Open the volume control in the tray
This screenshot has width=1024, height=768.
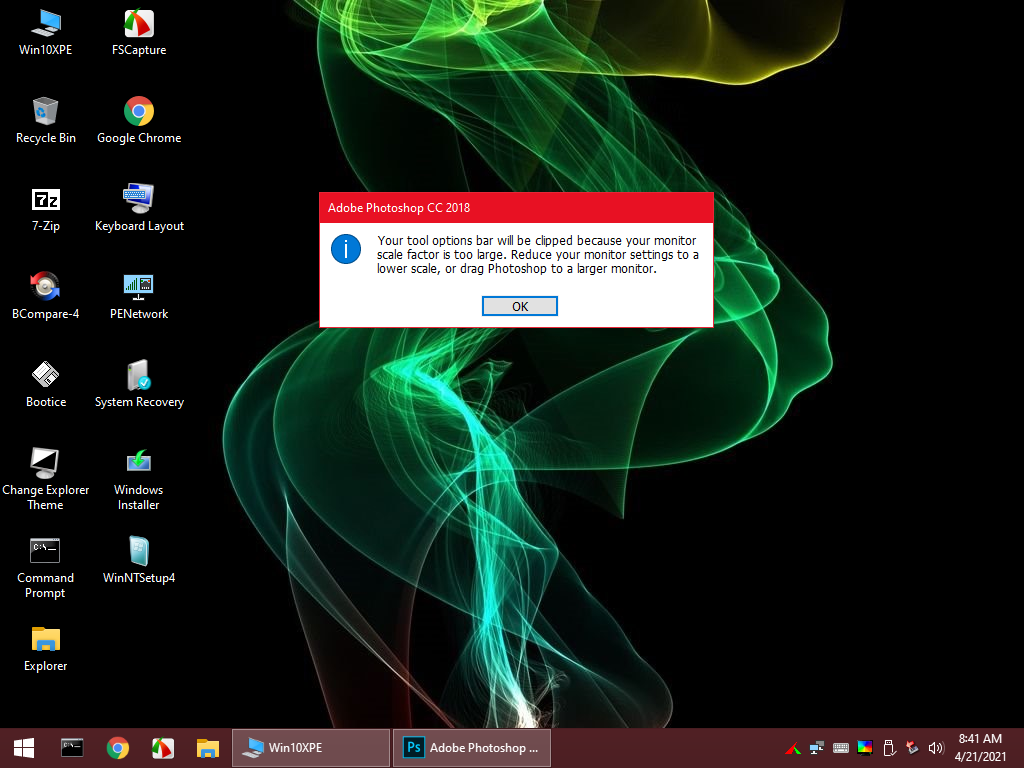[x=936, y=748]
